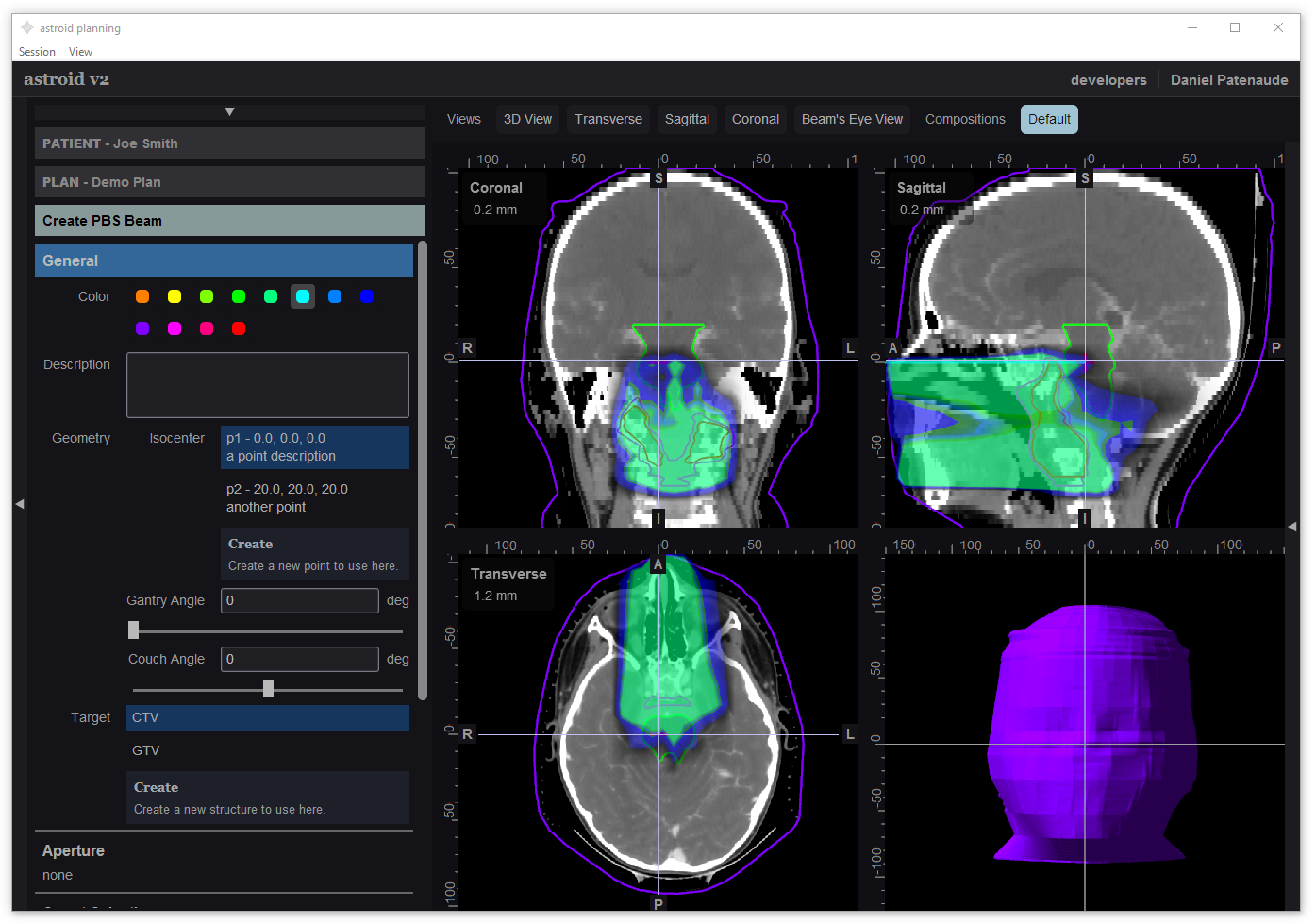Click the Couch Angle slider handle
Image resolution: width=1316 pixels, height=924 pixels.
coord(268,689)
